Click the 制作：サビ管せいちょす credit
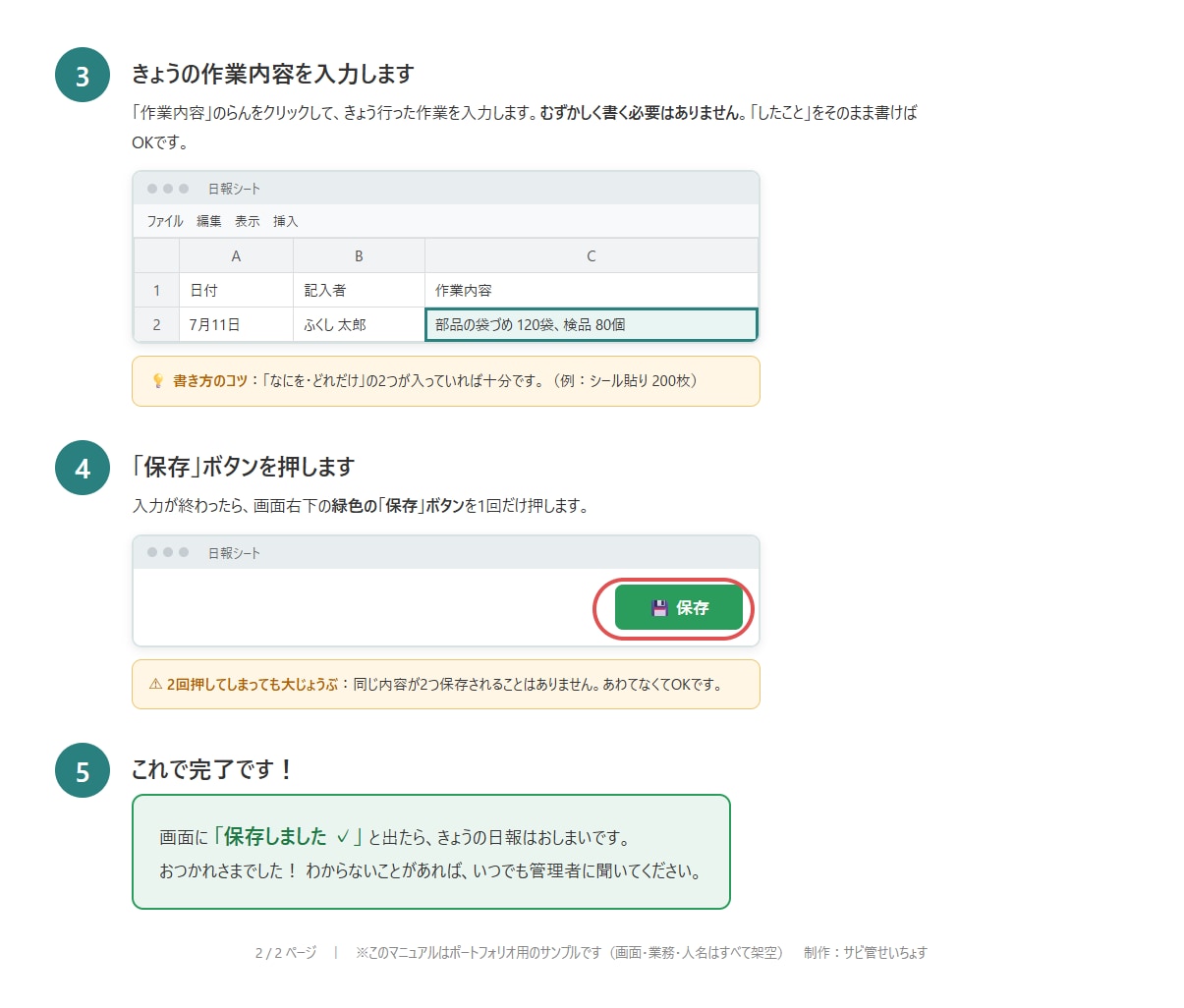Screen dimensions: 1184x1008 click(865, 952)
